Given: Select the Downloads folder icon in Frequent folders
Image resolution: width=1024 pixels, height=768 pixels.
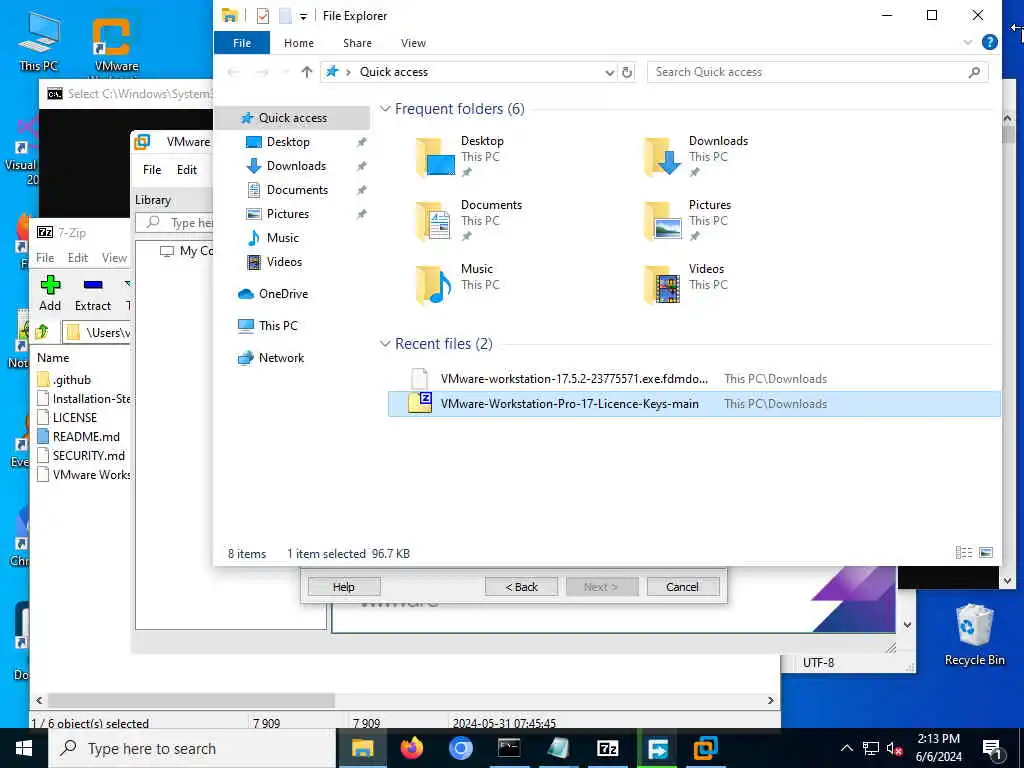Looking at the screenshot, I should pyautogui.click(x=663, y=157).
